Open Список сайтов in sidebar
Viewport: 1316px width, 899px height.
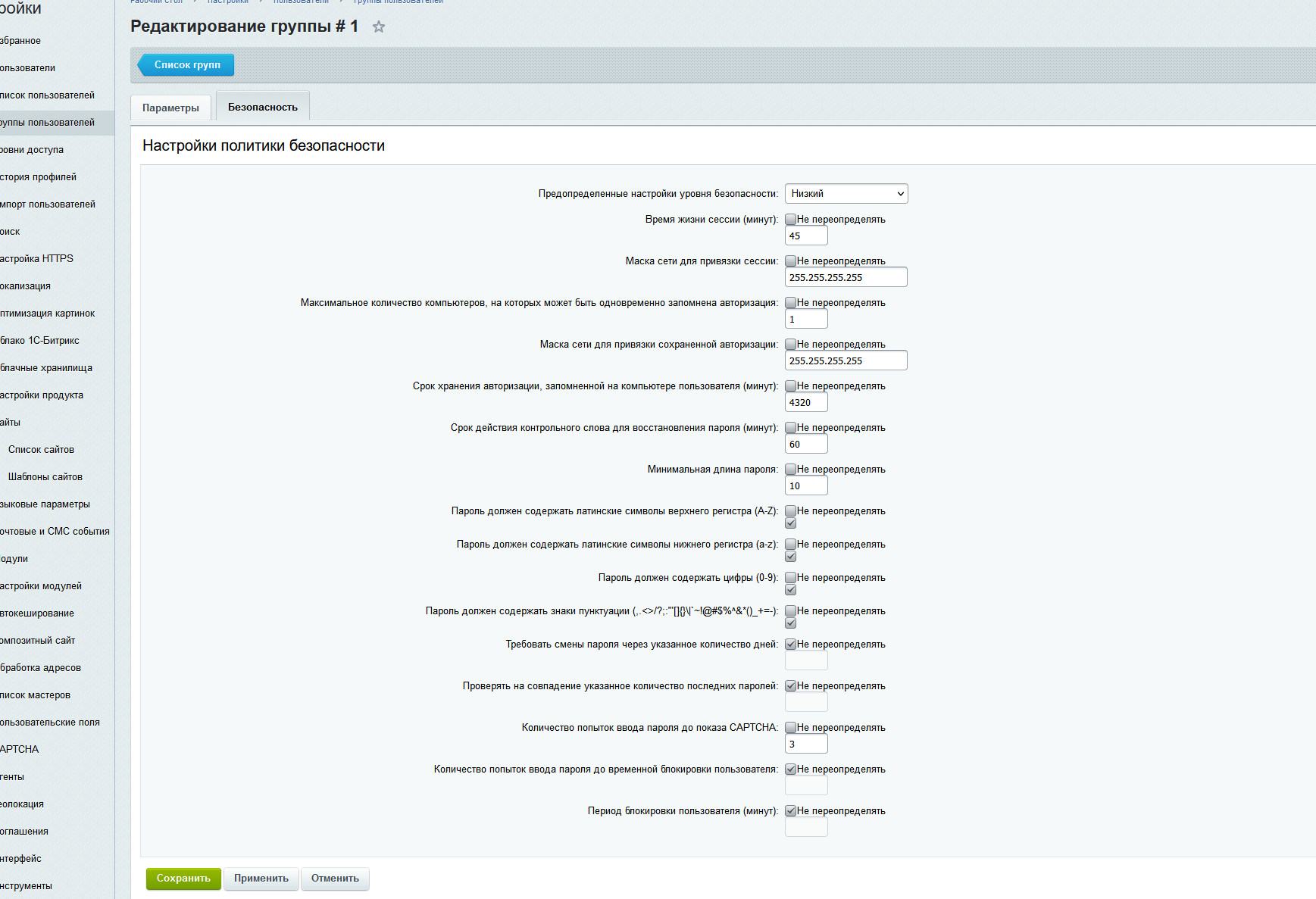pyautogui.click(x=42, y=450)
